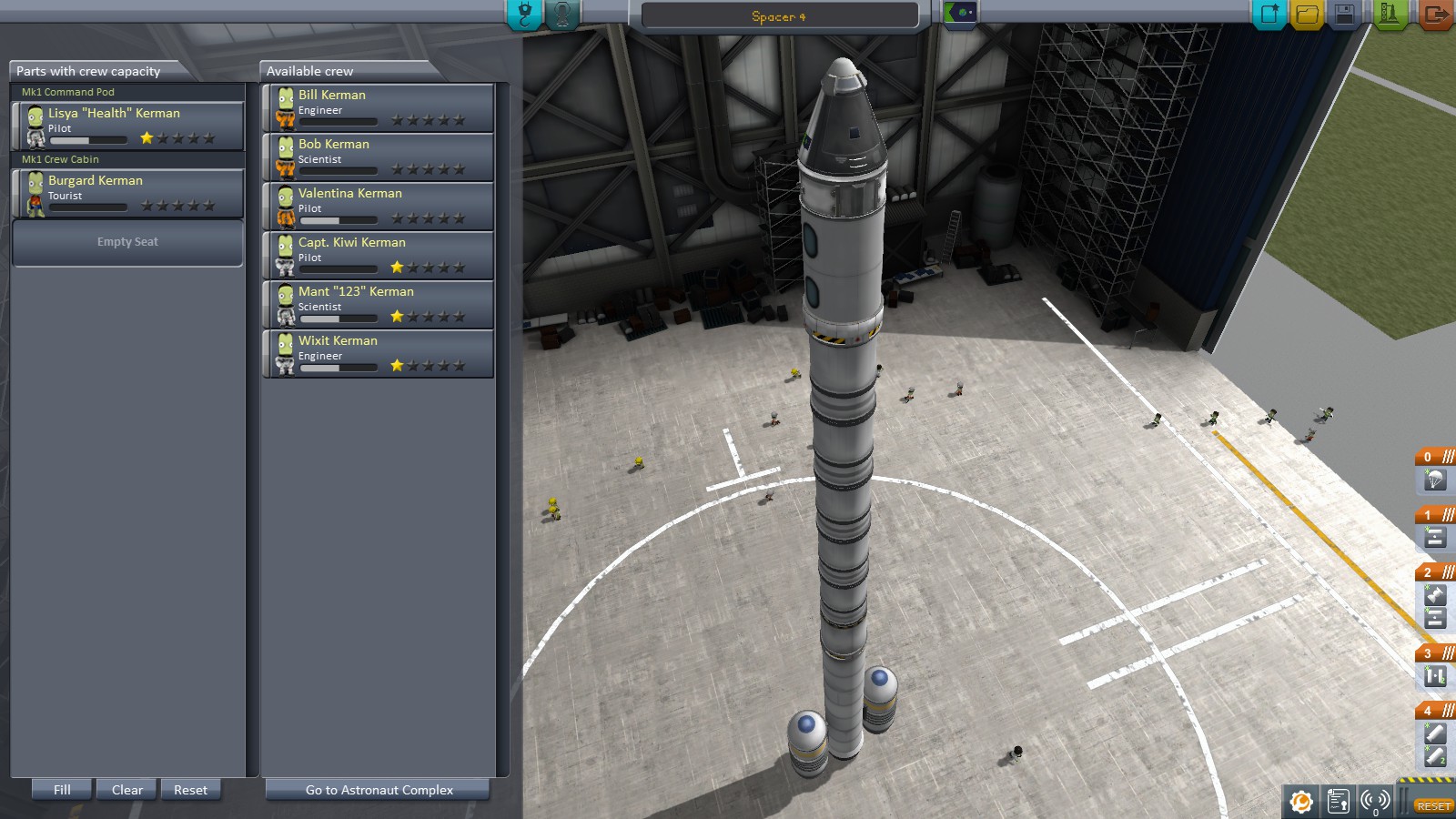Select Capt. Kiwi Kerman from available crew

pos(379,255)
